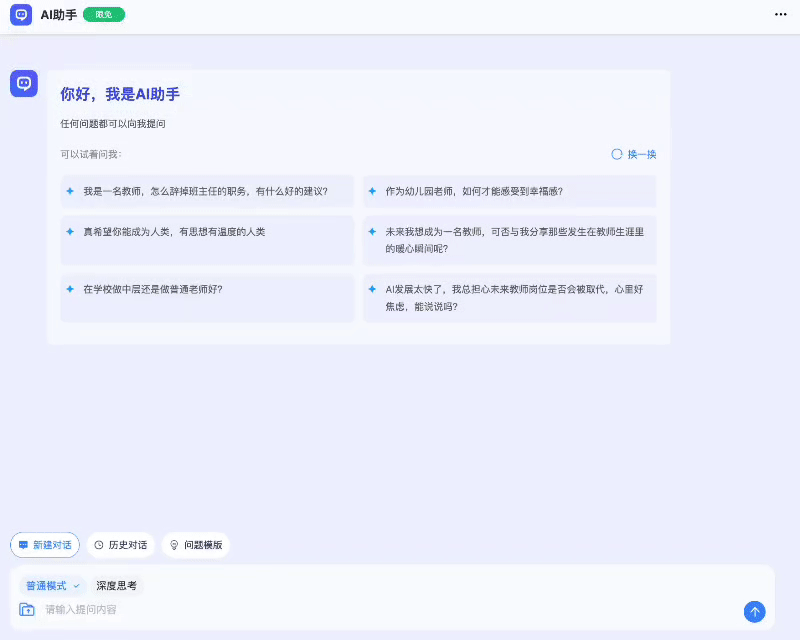Viewport: 800px width, 640px height.
Task: Start a 新建对话 conversation
Action: (44, 545)
